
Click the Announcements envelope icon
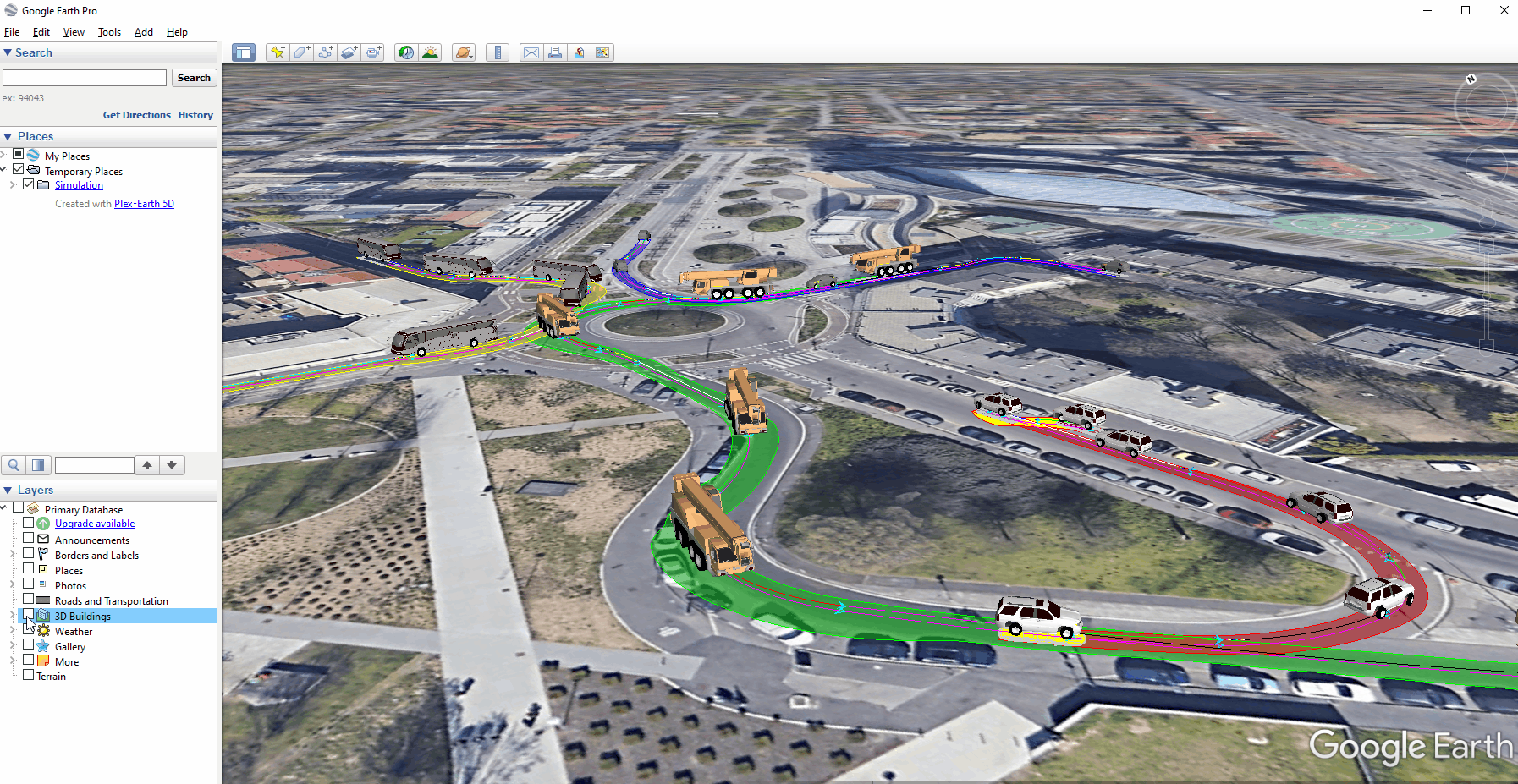(x=43, y=540)
